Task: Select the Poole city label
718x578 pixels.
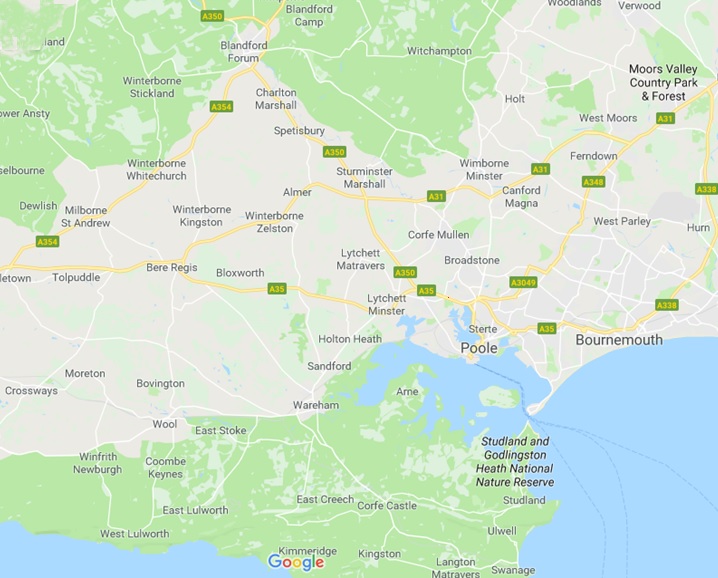Action: tap(479, 348)
